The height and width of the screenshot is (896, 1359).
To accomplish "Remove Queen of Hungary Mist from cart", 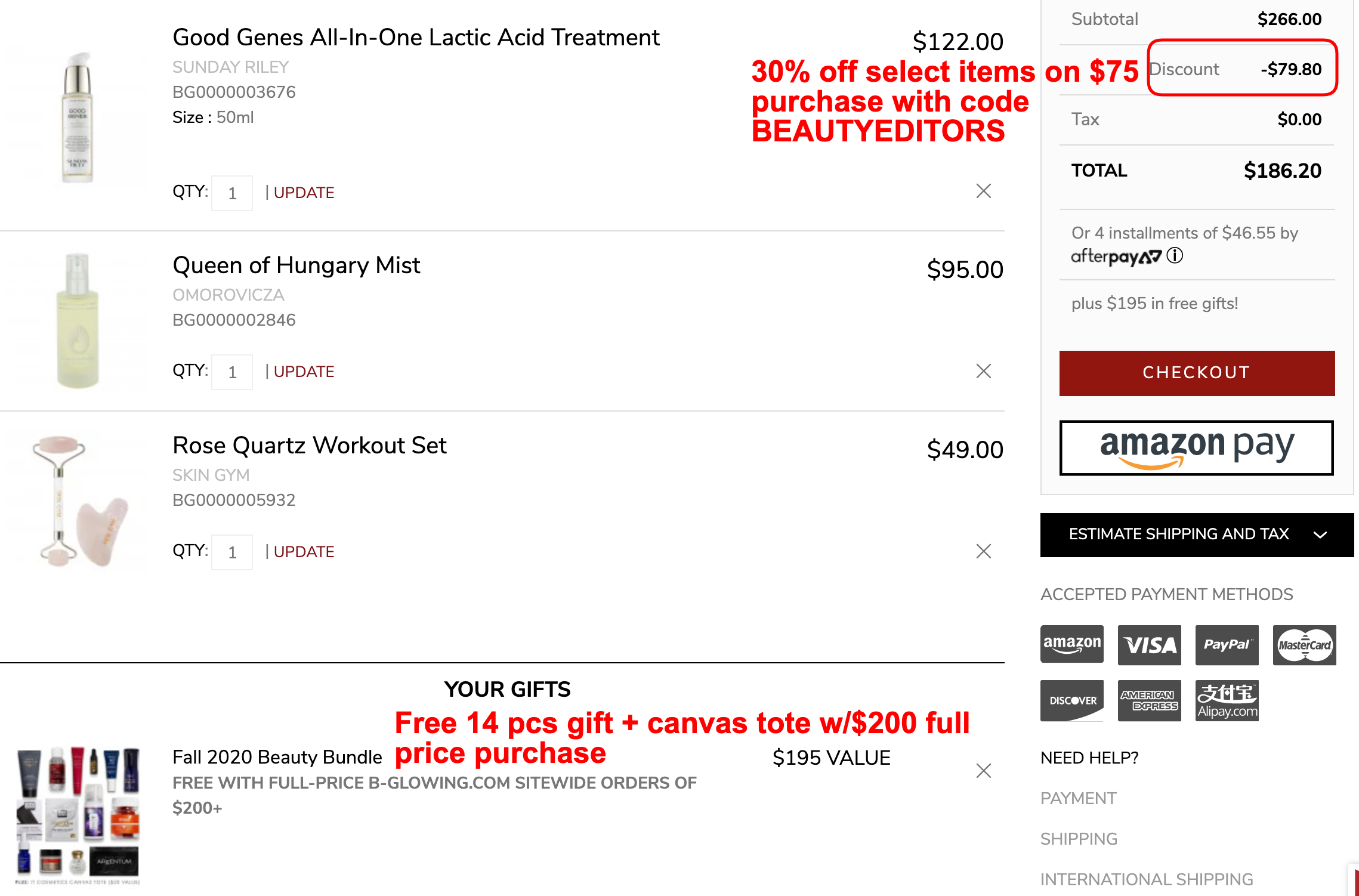I will click(984, 371).
